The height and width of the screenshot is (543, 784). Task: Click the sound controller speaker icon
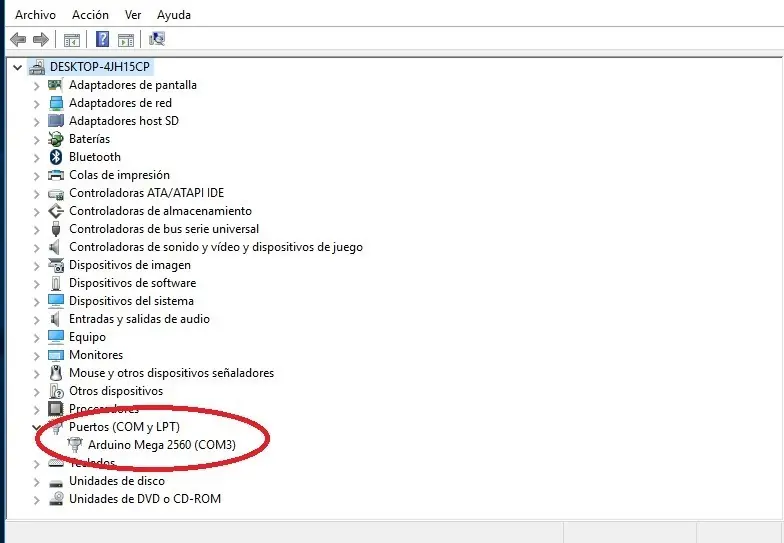tap(54, 247)
